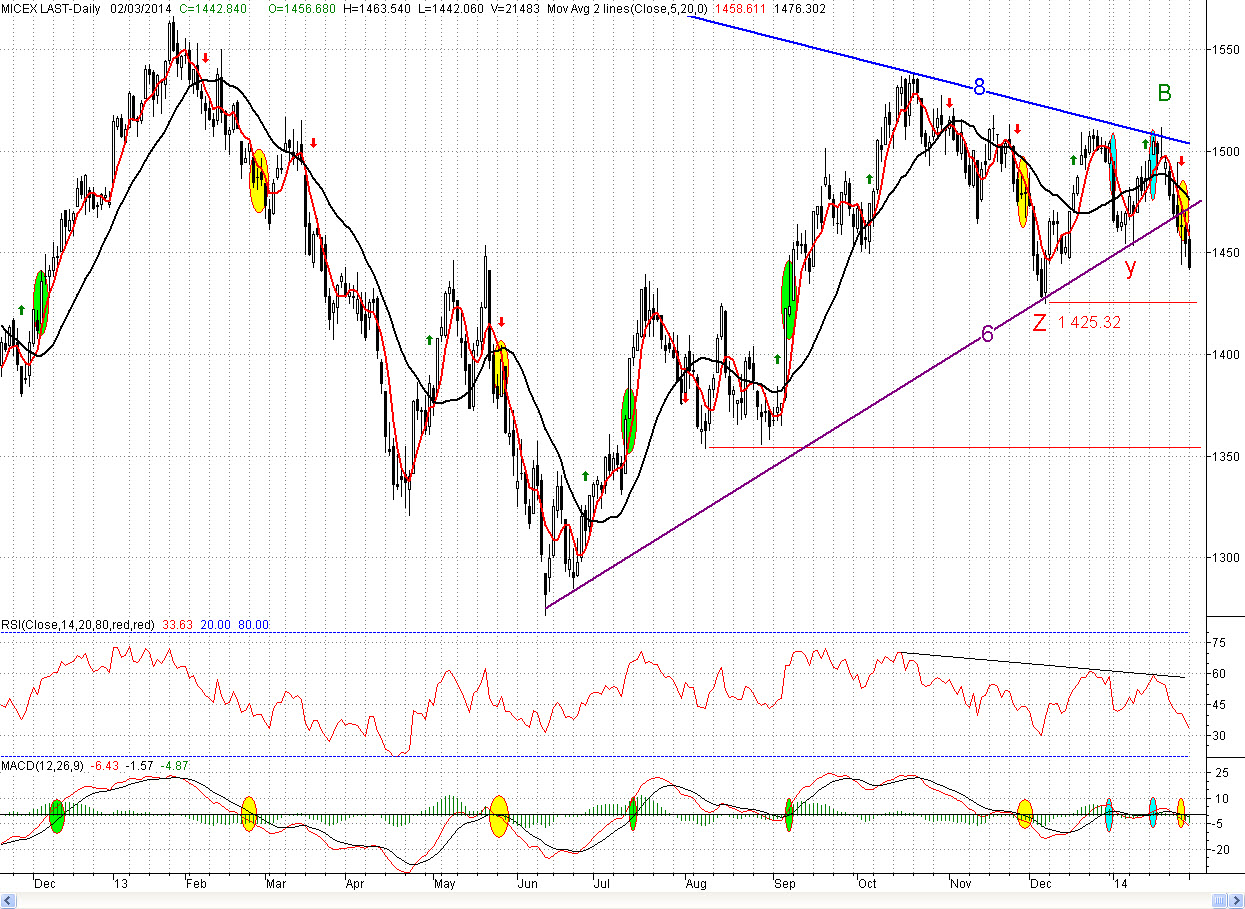The image size is (1245, 909).
Task: Click the close value 'C=1442.840'
Action: pyautogui.click(x=214, y=7)
